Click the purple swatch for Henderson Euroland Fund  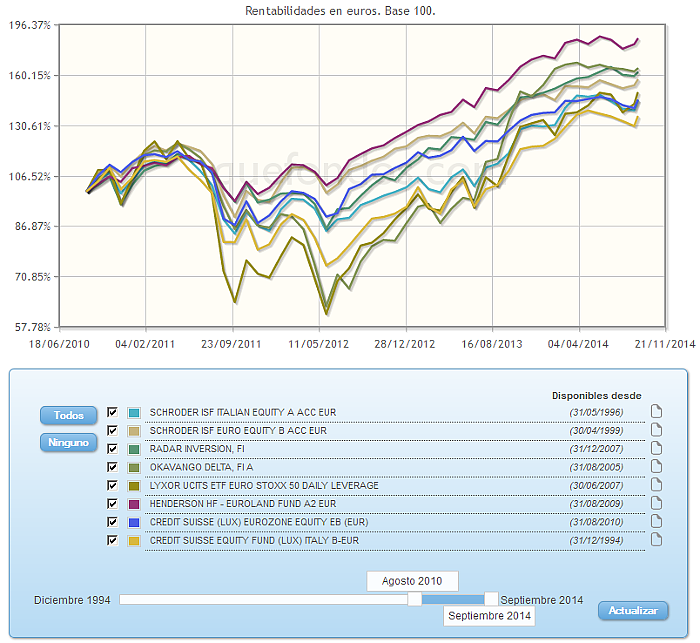[x=134, y=504]
